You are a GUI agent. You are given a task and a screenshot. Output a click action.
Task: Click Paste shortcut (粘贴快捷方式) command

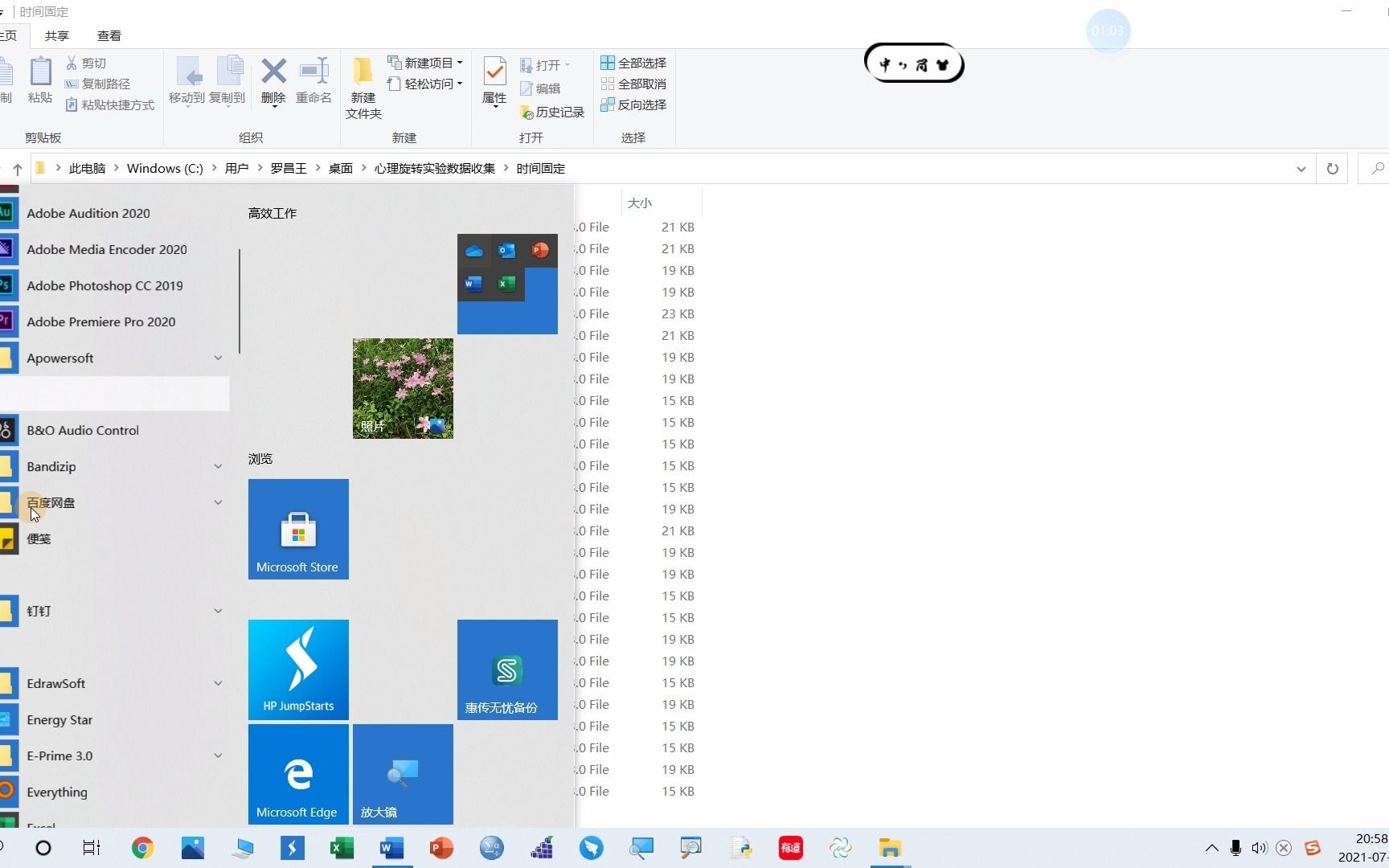(x=109, y=104)
